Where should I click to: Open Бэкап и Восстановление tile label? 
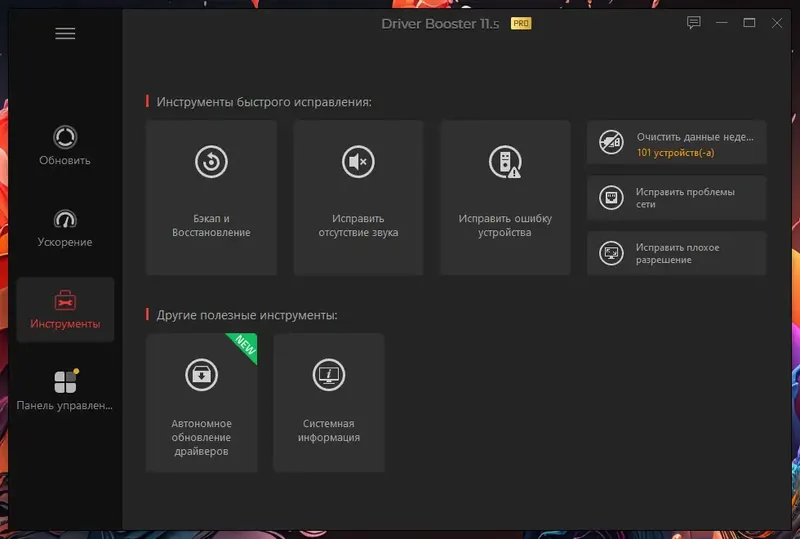coord(211,225)
